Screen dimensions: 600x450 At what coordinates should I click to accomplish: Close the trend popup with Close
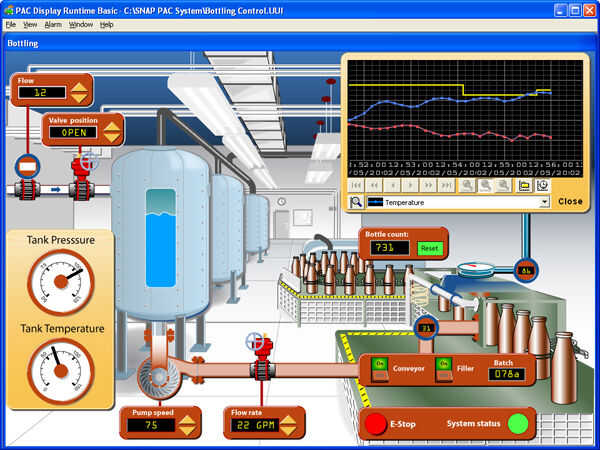click(570, 201)
